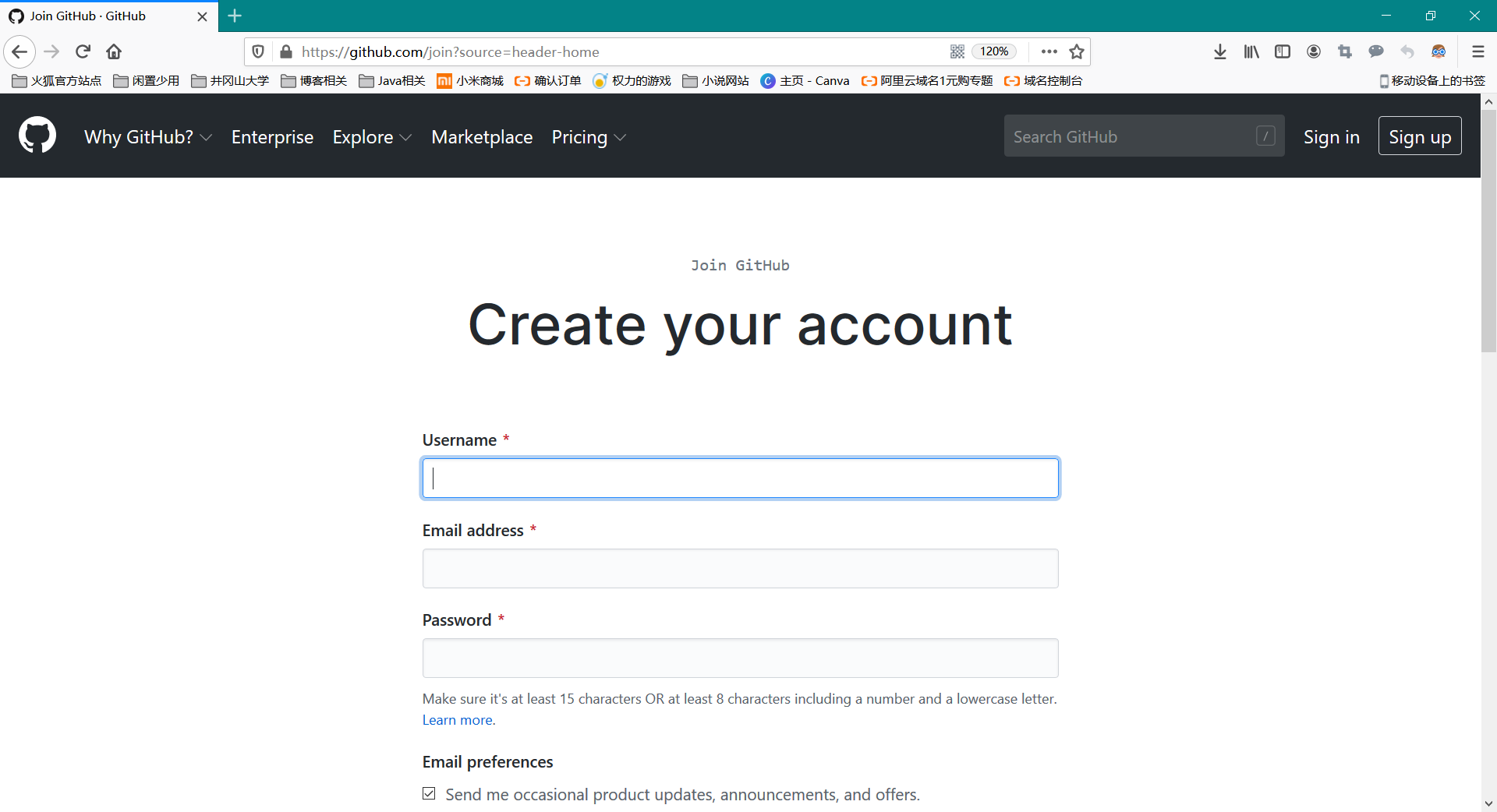Expand the Pricing dropdown menu
This screenshot has width=1497, height=812.
click(x=588, y=137)
